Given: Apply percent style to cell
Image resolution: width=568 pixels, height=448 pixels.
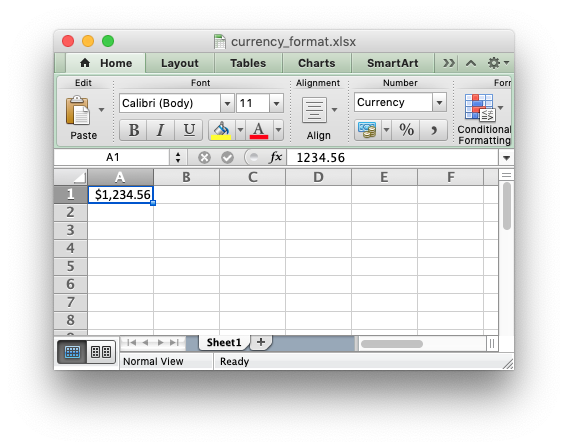Looking at the screenshot, I should [406, 130].
